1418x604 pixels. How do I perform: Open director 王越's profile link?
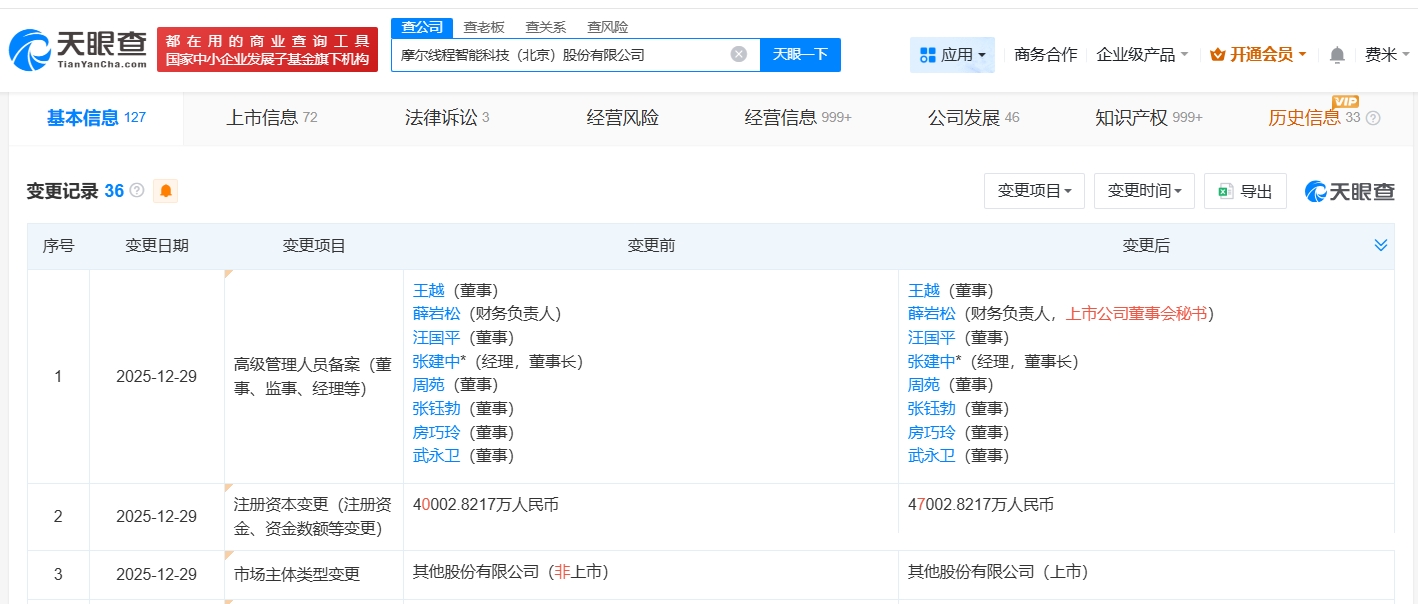[x=427, y=290]
